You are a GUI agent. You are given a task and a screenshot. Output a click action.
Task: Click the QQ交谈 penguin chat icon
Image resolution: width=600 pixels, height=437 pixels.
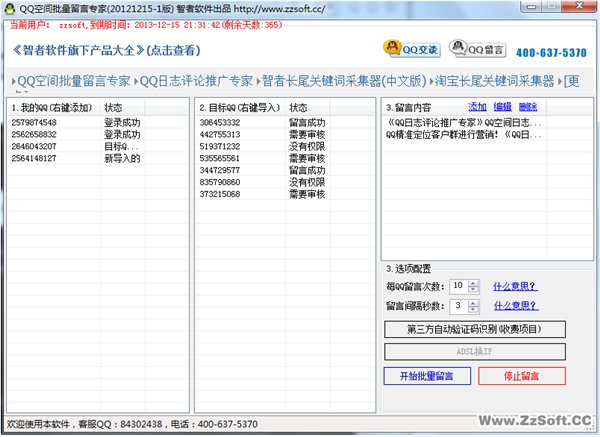tap(412, 49)
